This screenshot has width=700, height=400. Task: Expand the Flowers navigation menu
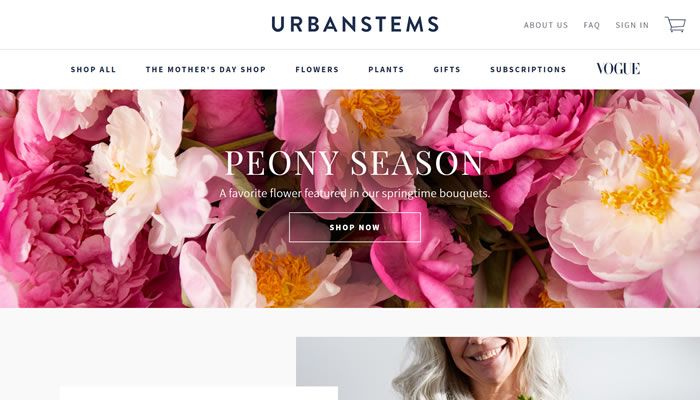point(317,69)
